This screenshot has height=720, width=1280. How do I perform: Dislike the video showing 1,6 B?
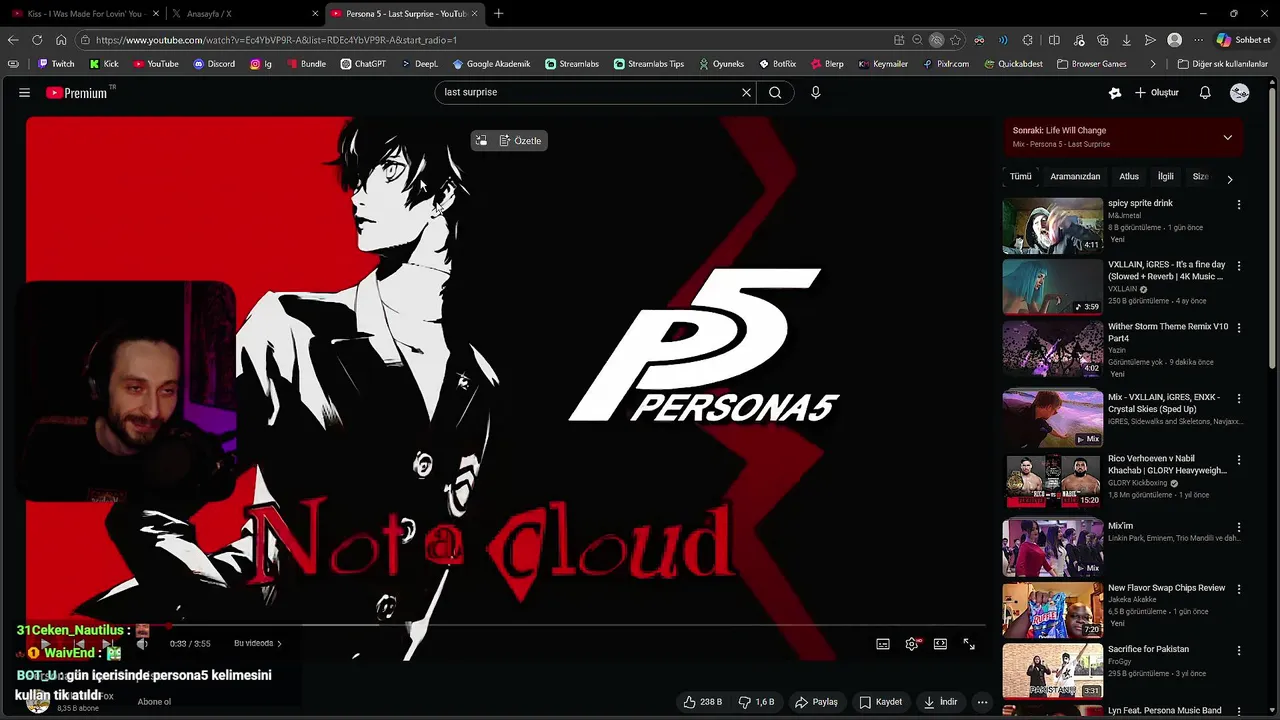point(757,702)
